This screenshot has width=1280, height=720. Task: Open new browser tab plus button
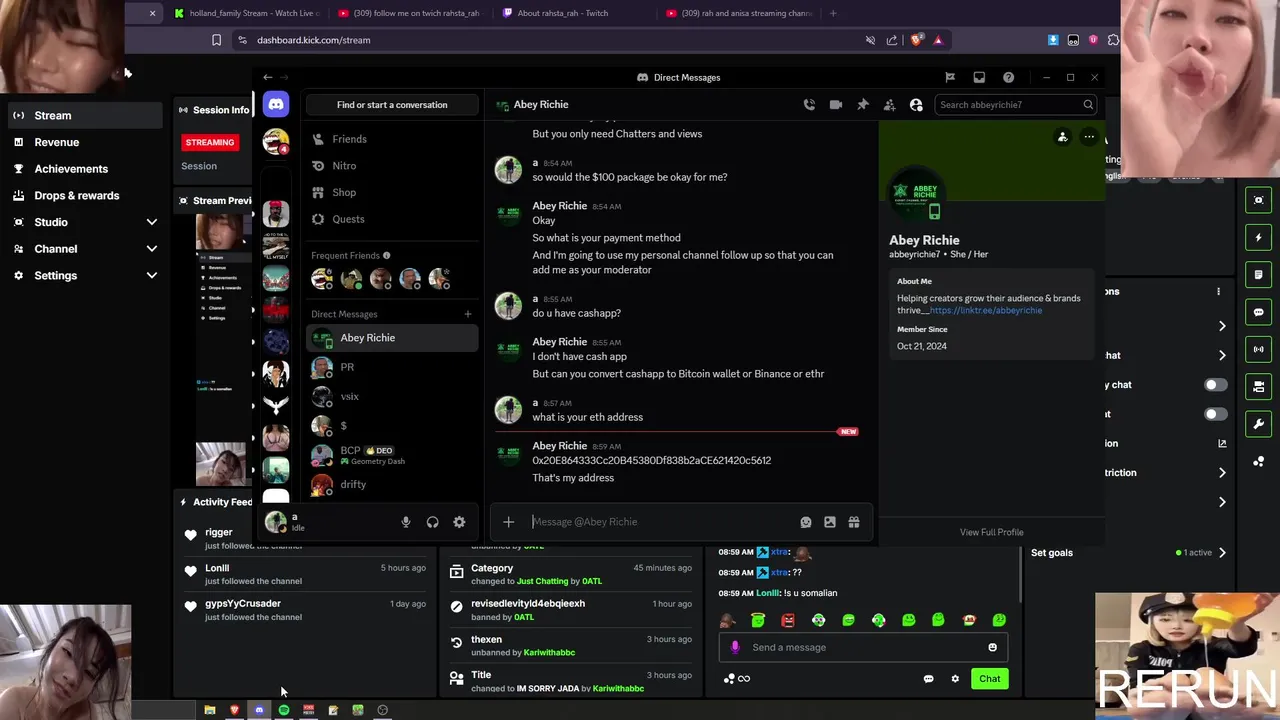click(833, 13)
